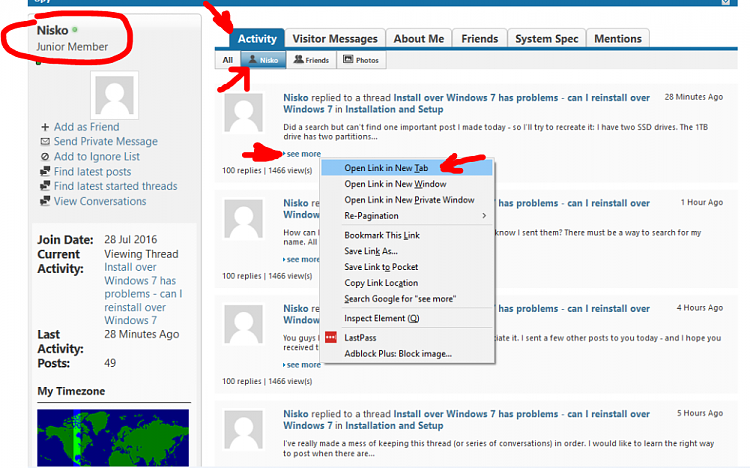Viewport: 750px width, 468px height.
Task: Choose Open Link in New Tab
Action: [x=407, y=168]
